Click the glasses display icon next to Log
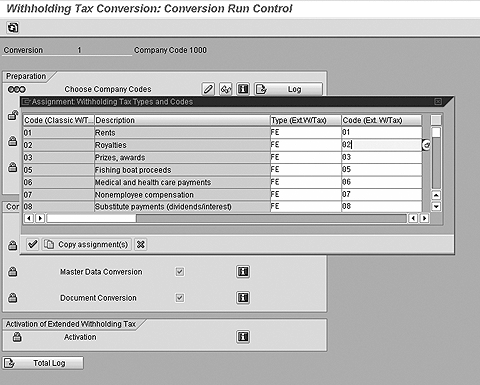480x385 pixels. (226, 89)
